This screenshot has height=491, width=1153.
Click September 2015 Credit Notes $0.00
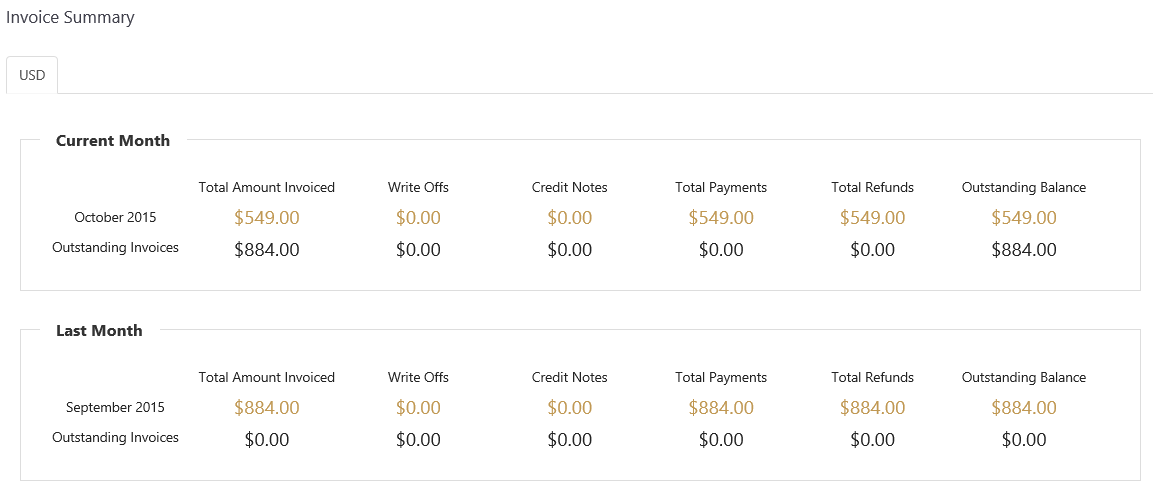click(570, 408)
